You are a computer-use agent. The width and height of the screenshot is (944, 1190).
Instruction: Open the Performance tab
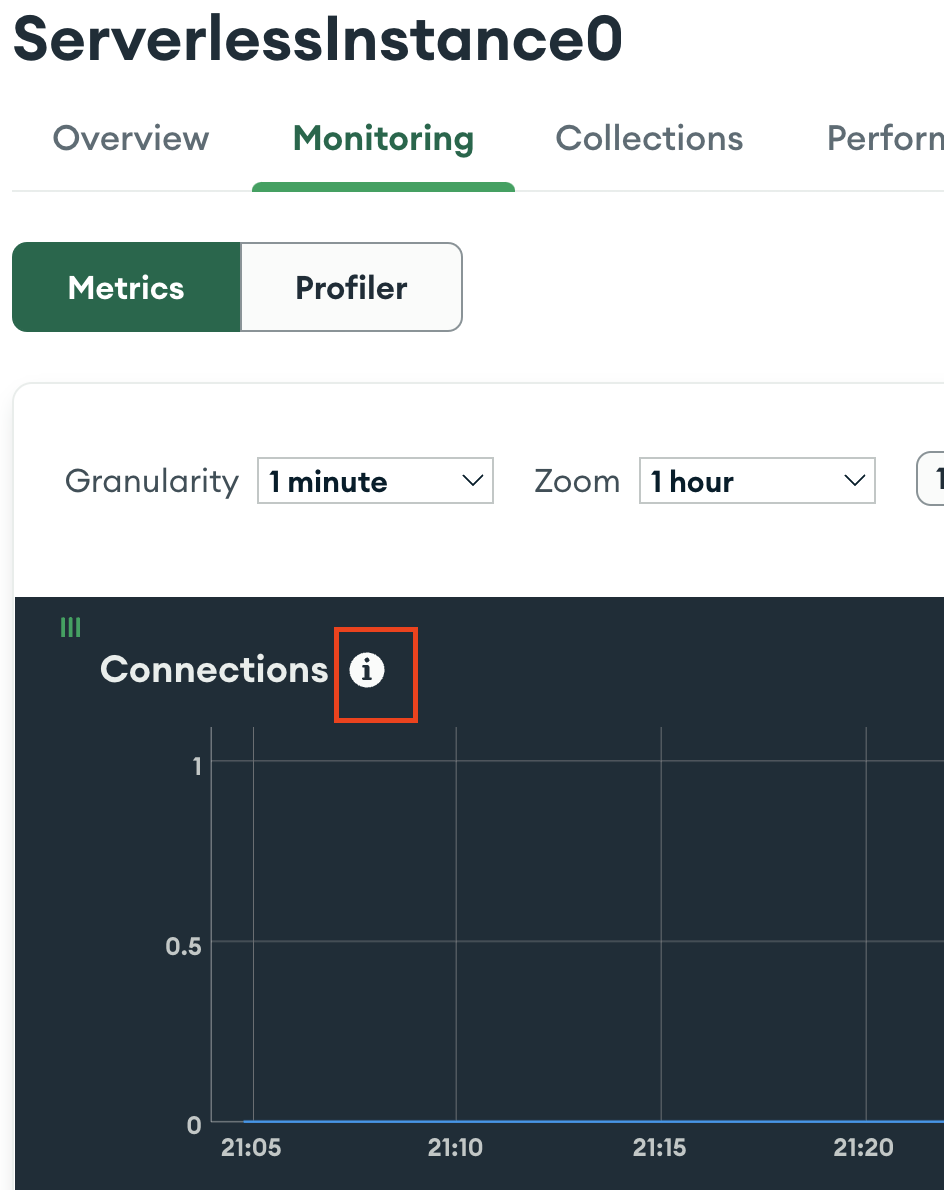point(884,138)
